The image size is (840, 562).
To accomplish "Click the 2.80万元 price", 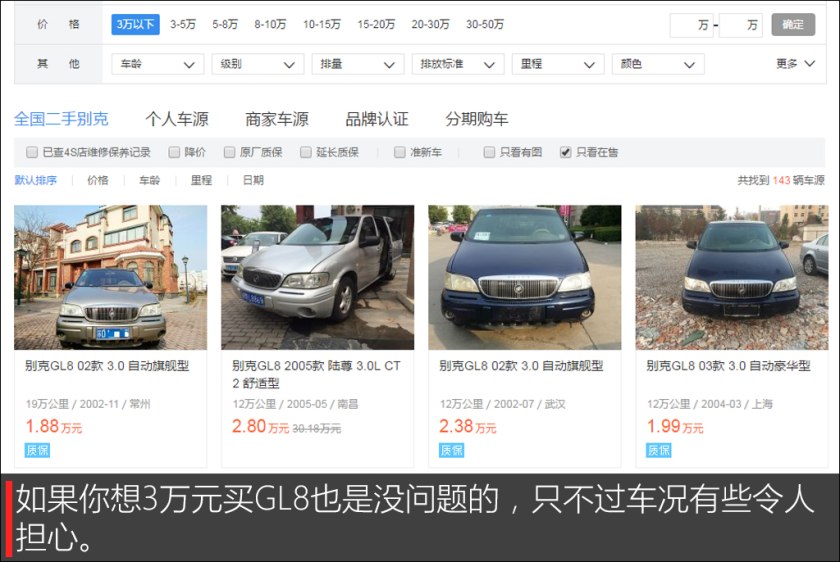I will pyautogui.click(x=260, y=427).
